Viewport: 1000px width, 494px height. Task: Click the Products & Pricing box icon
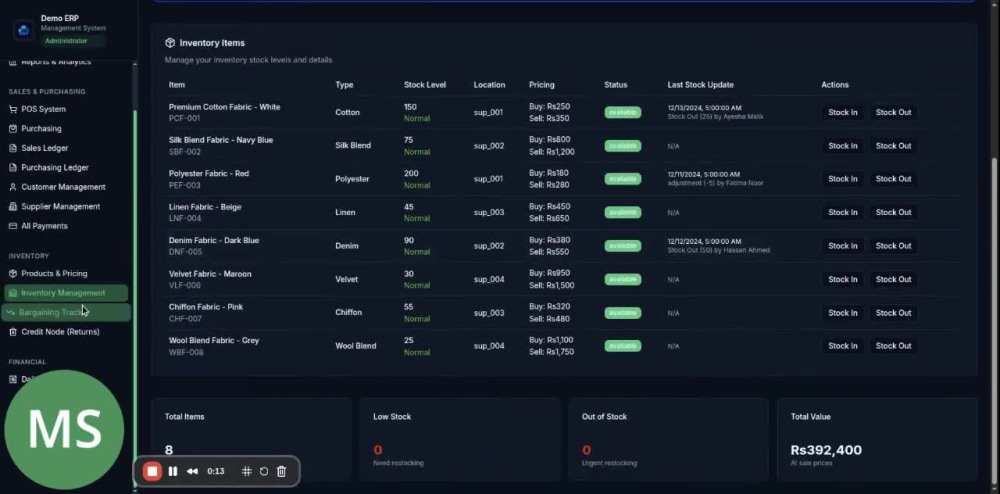pyautogui.click(x=13, y=273)
